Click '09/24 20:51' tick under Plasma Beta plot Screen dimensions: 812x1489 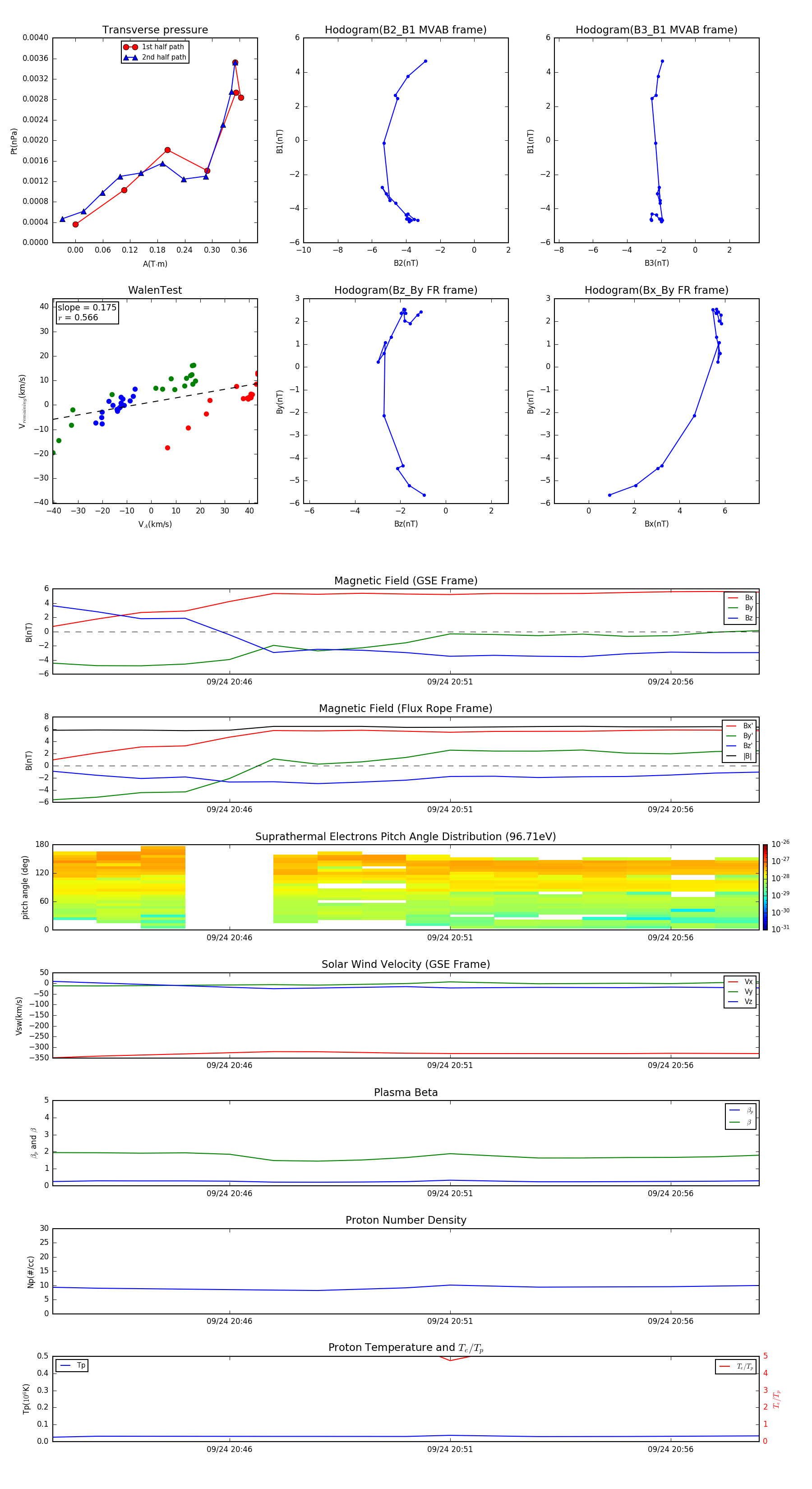[450, 1193]
